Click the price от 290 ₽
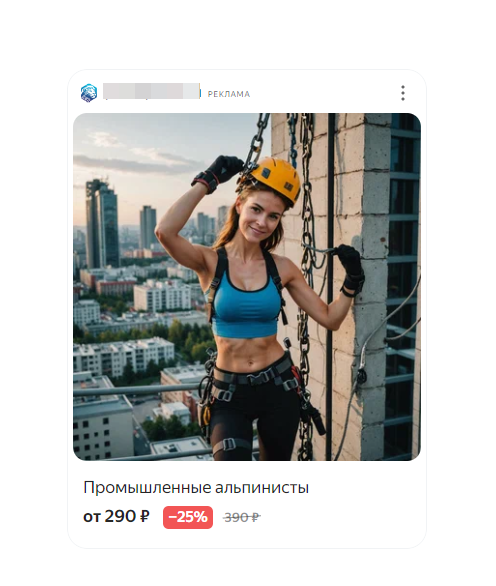The height and width of the screenshot is (586, 496). point(116,517)
